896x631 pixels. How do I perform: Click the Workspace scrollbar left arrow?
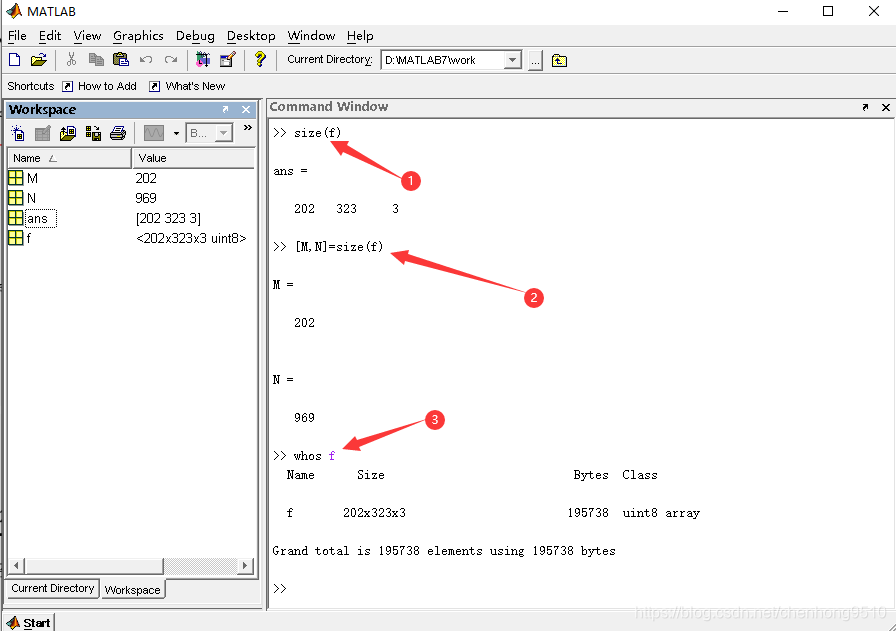17,566
